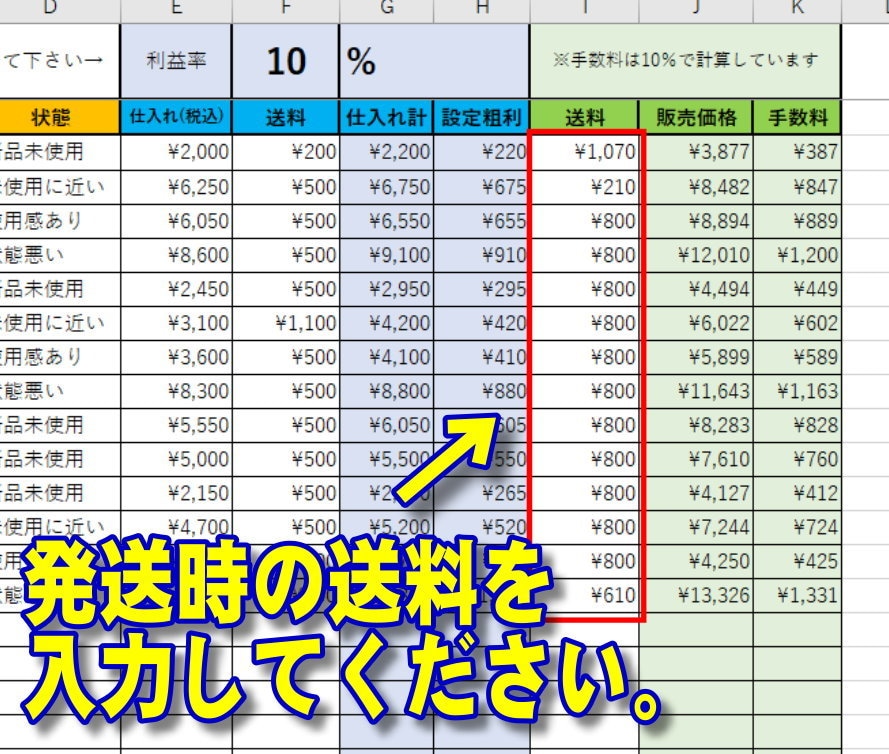Select the ¥1,331 fee cell

[x=797, y=595]
